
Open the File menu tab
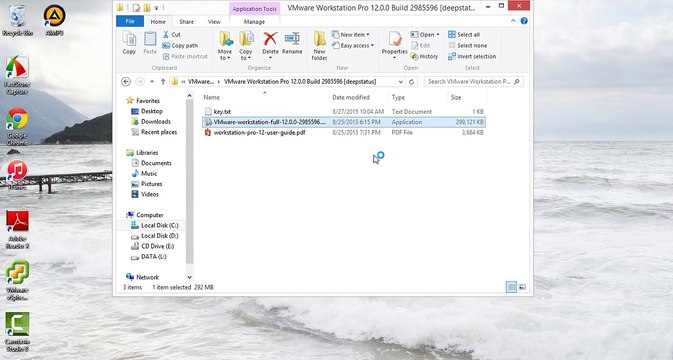click(x=130, y=21)
